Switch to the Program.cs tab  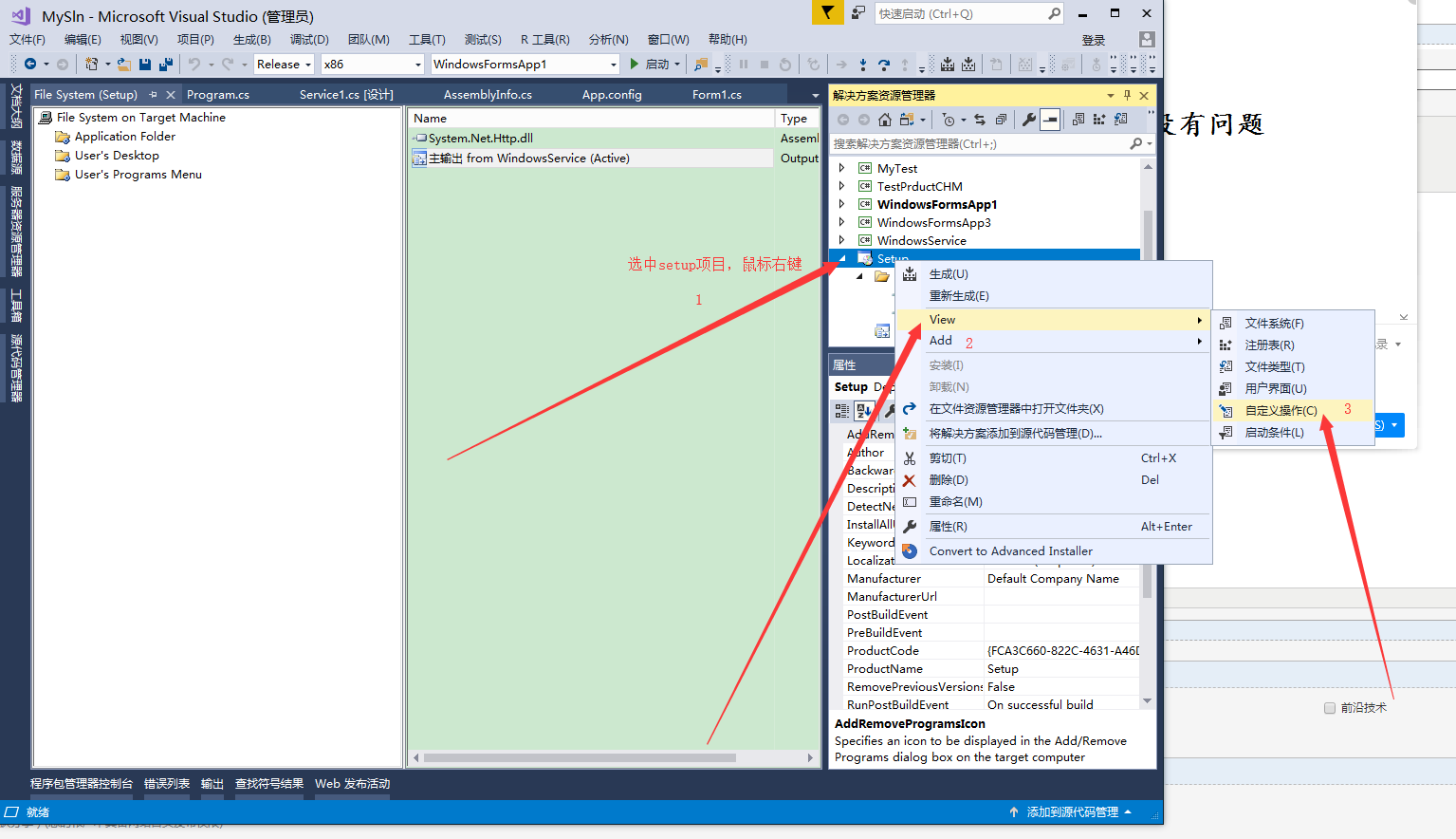(x=218, y=95)
